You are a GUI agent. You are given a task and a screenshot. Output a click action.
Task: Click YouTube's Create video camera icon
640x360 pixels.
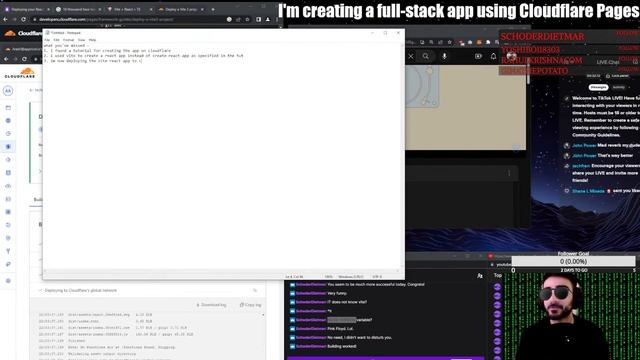(478, 56)
